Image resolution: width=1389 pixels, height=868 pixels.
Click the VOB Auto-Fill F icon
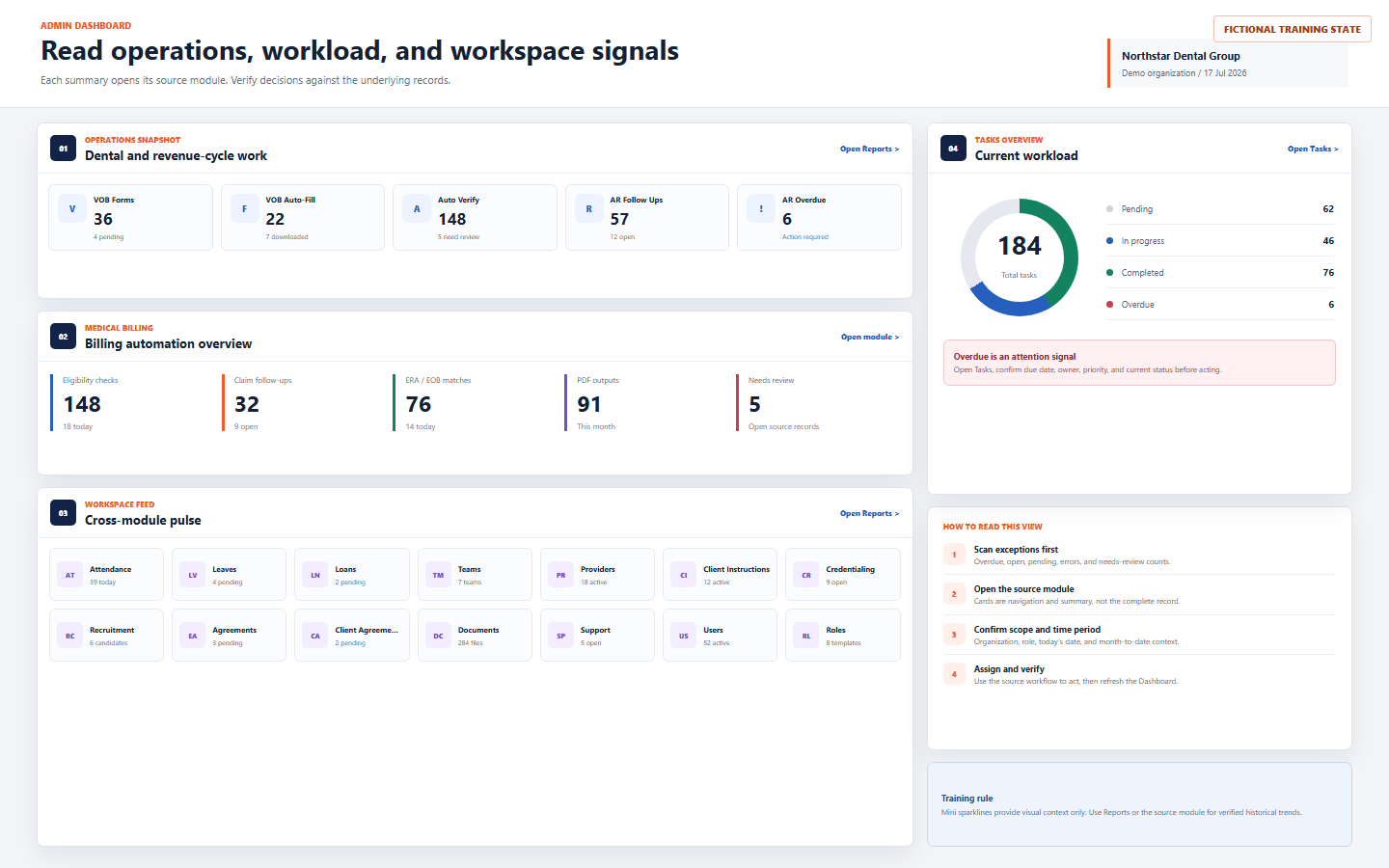[244, 208]
